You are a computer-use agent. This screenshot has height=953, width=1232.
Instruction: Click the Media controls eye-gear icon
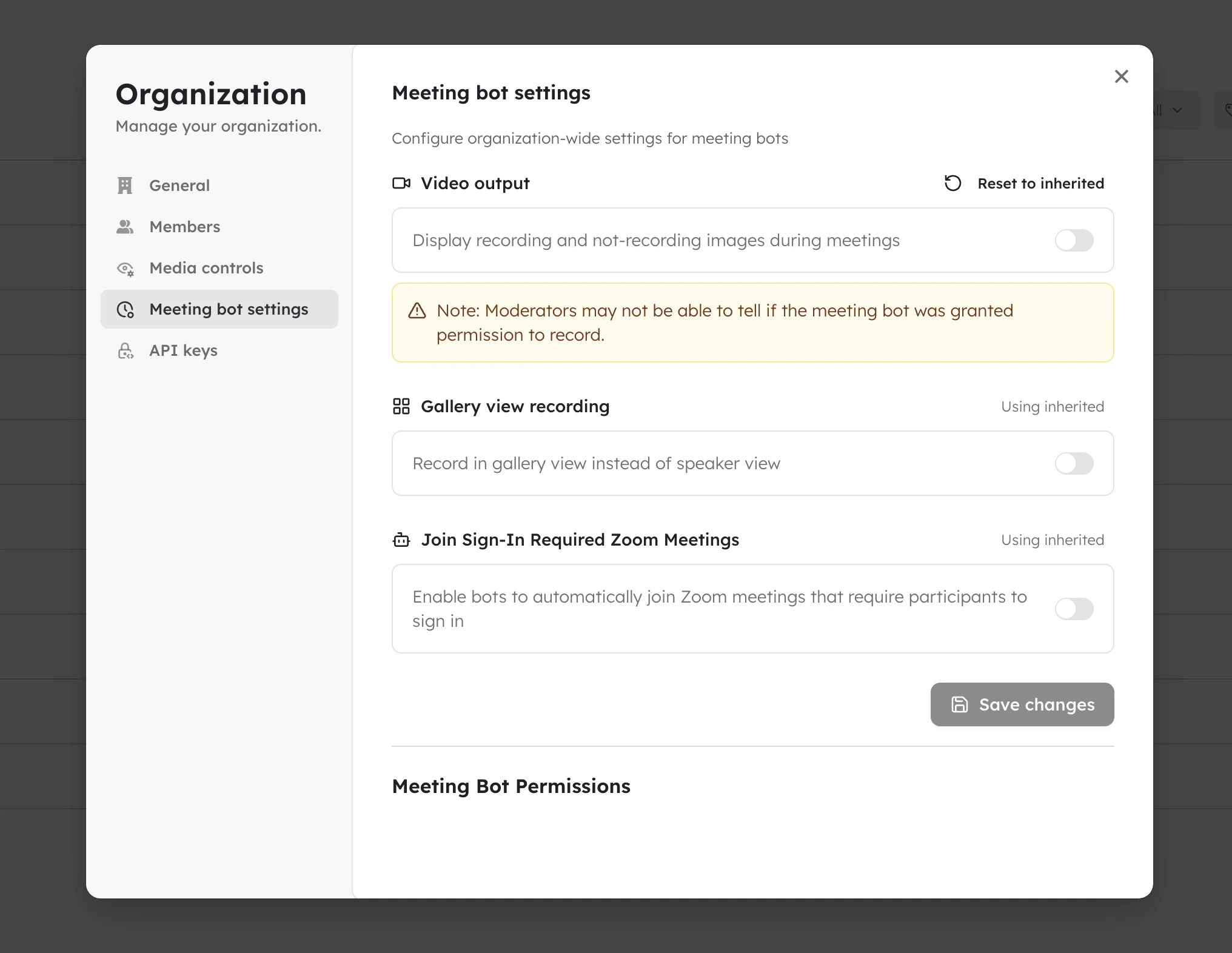pyautogui.click(x=126, y=269)
